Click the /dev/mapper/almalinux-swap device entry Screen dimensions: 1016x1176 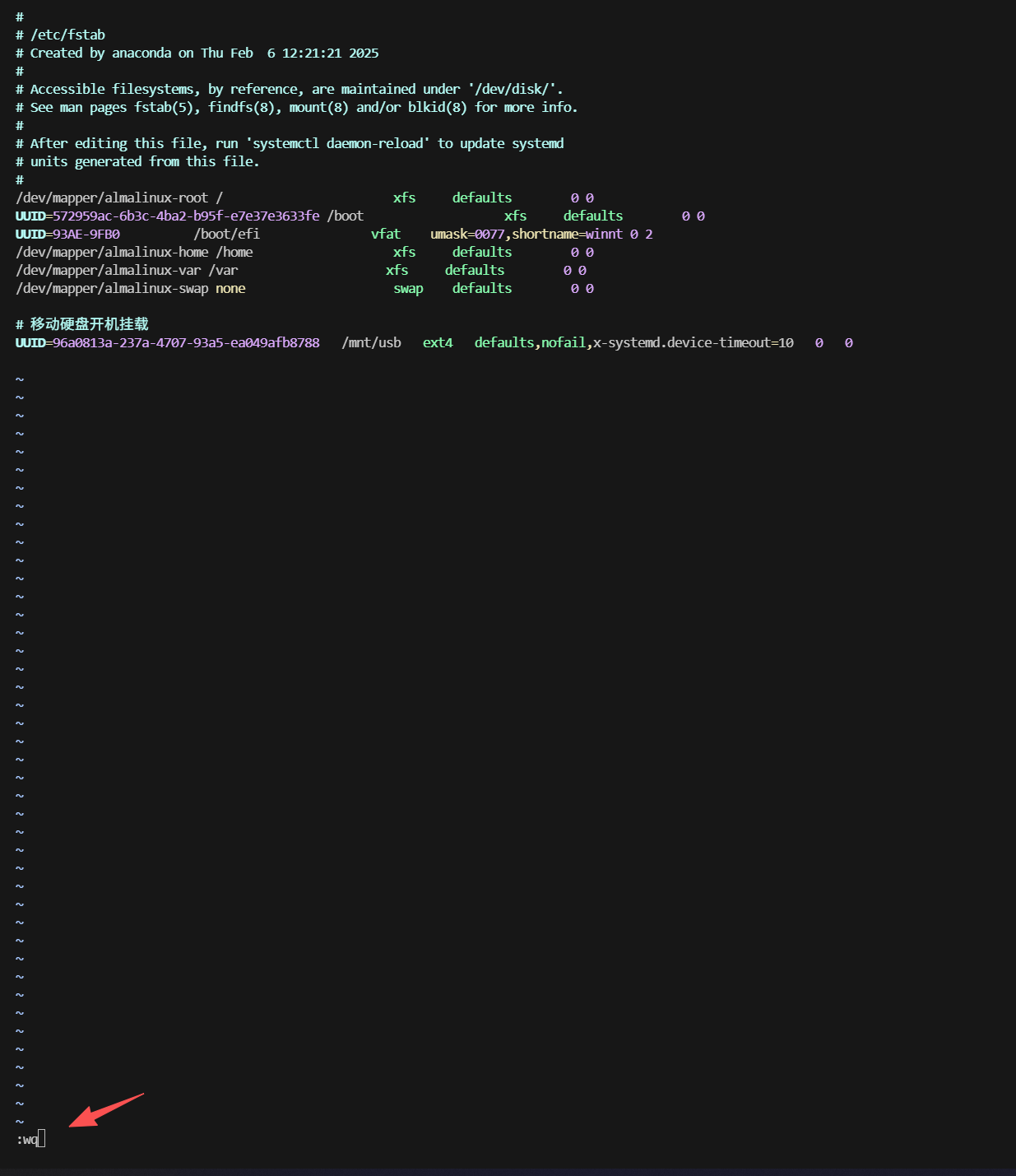coord(112,288)
